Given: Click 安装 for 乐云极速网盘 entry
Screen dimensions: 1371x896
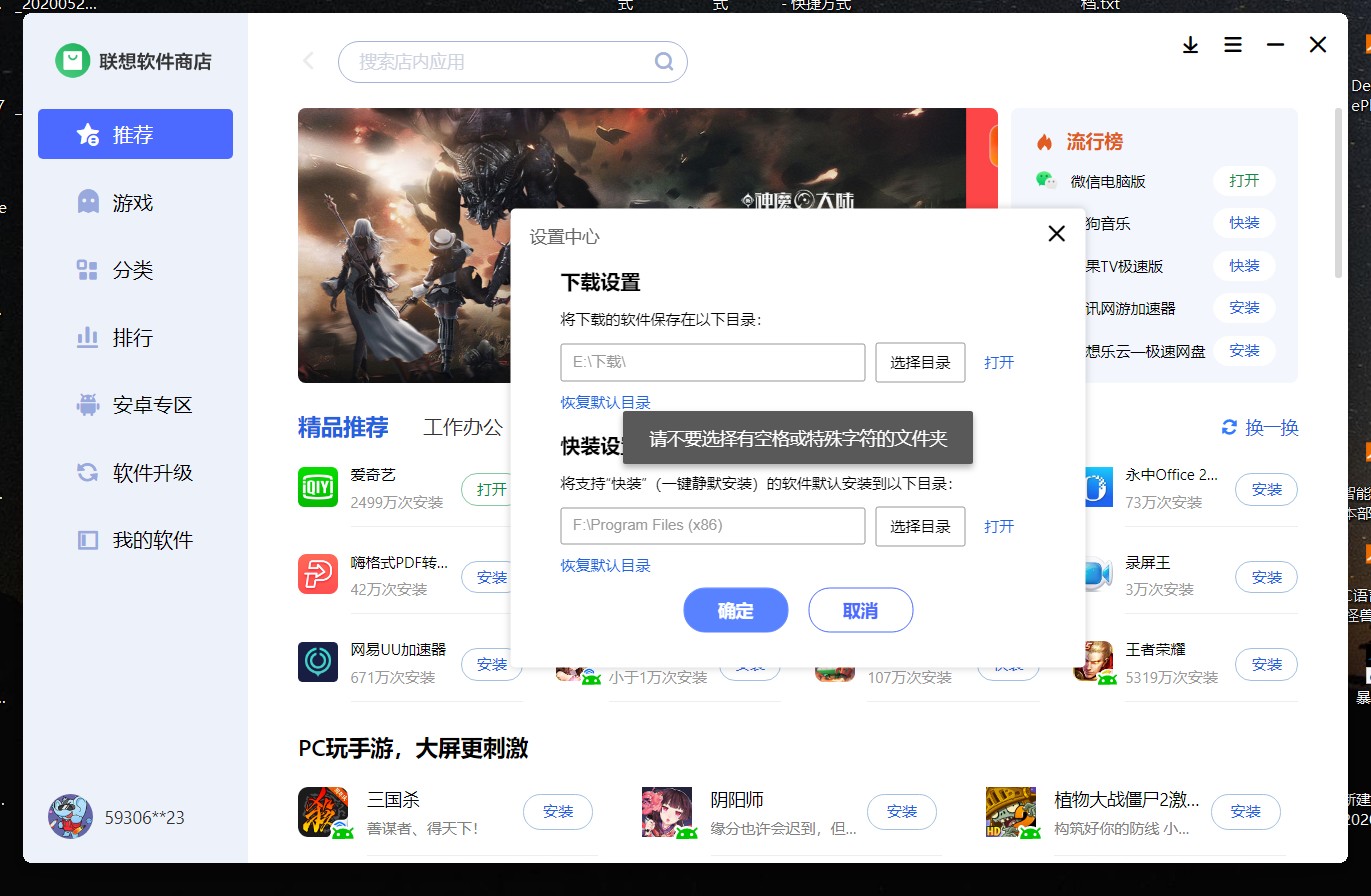Looking at the screenshot, I should pyautogui.click(x=1245, y=351).
